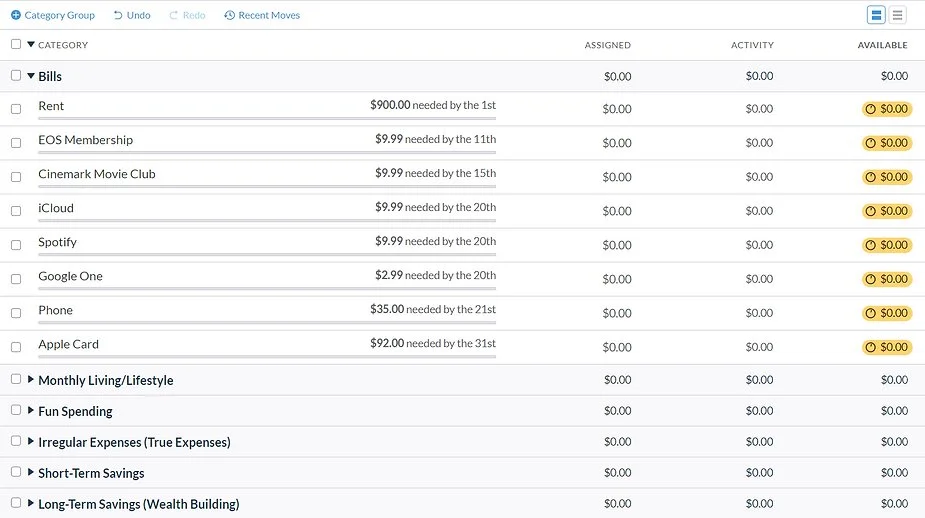The height and width of the screenshot is (518, 925).
Task: Click the Phone goal progress bar
Action: [267, 322]
